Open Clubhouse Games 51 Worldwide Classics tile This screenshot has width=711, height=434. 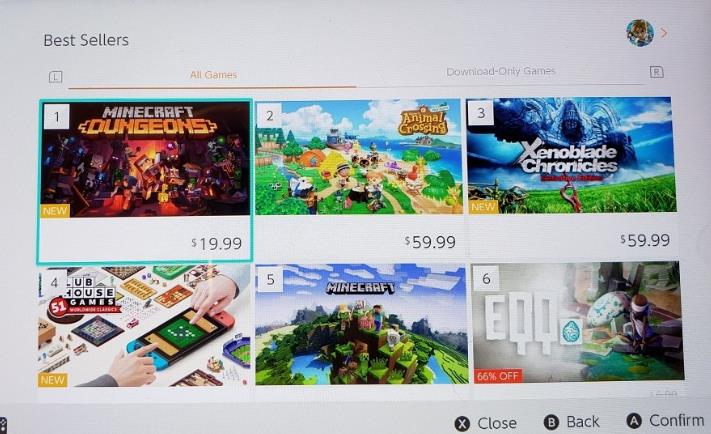(144, 327)
